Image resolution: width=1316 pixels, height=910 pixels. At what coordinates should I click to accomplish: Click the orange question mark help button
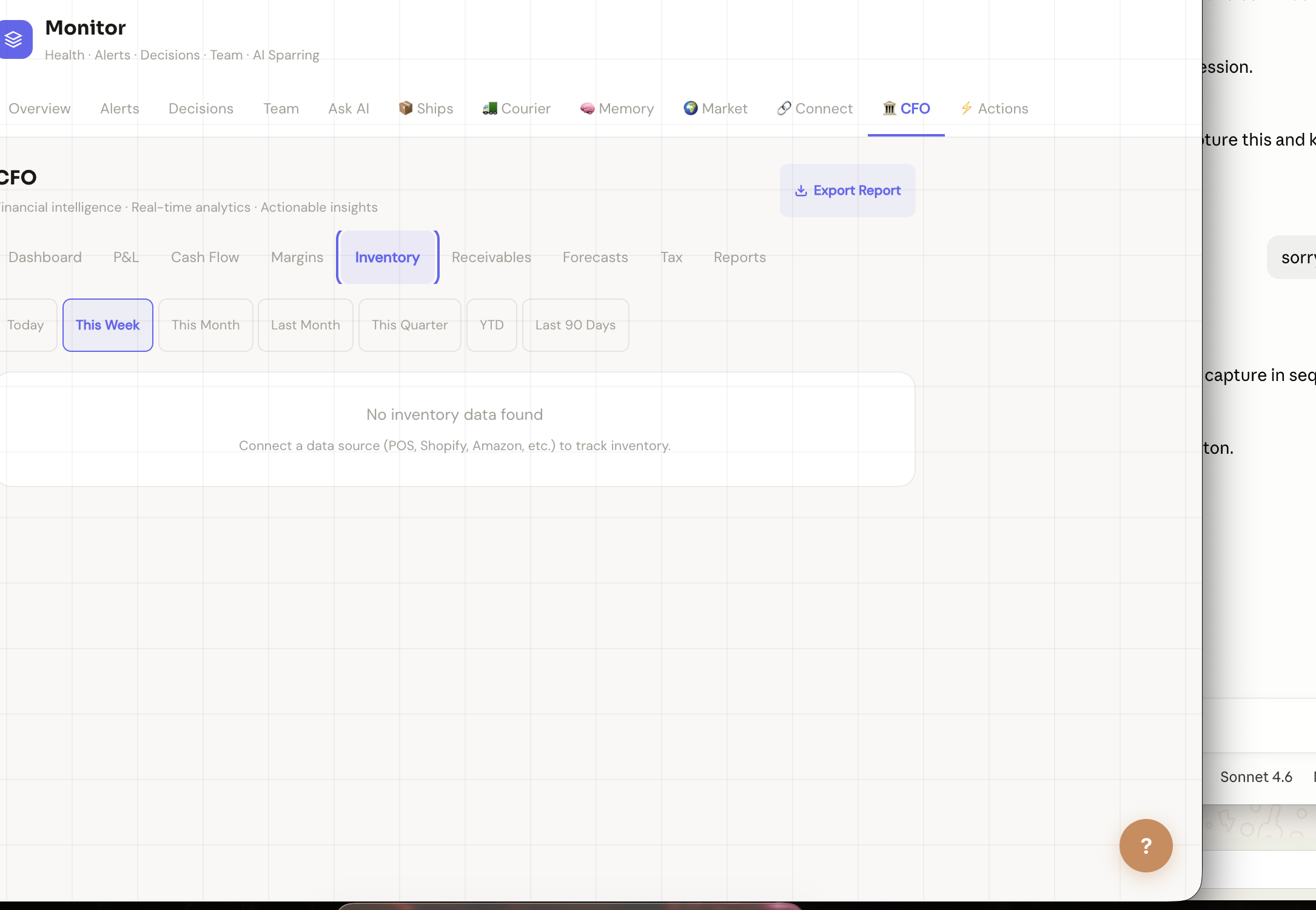1146,845
